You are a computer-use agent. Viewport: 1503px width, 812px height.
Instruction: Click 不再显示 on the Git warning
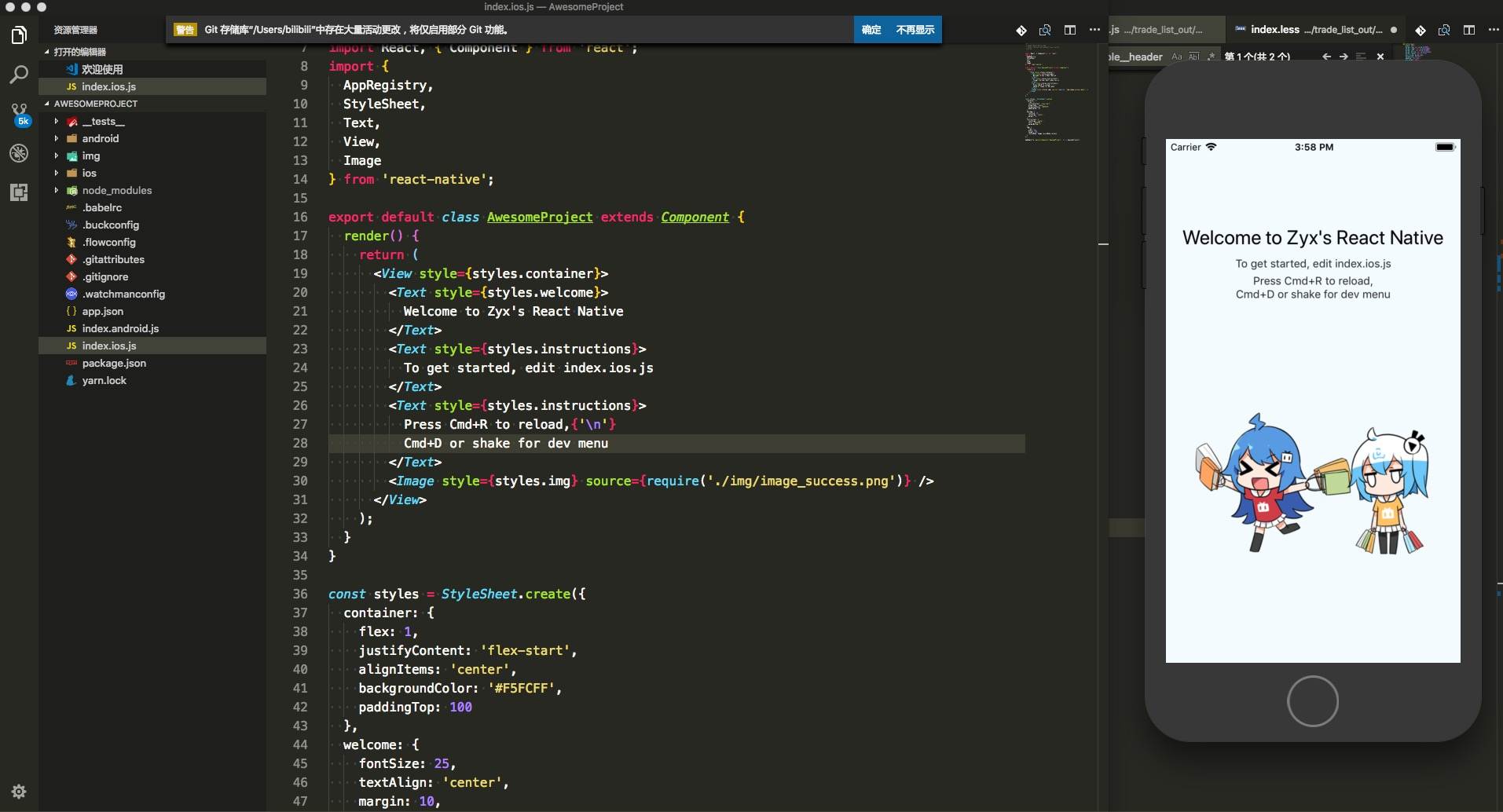click(915, 30)
